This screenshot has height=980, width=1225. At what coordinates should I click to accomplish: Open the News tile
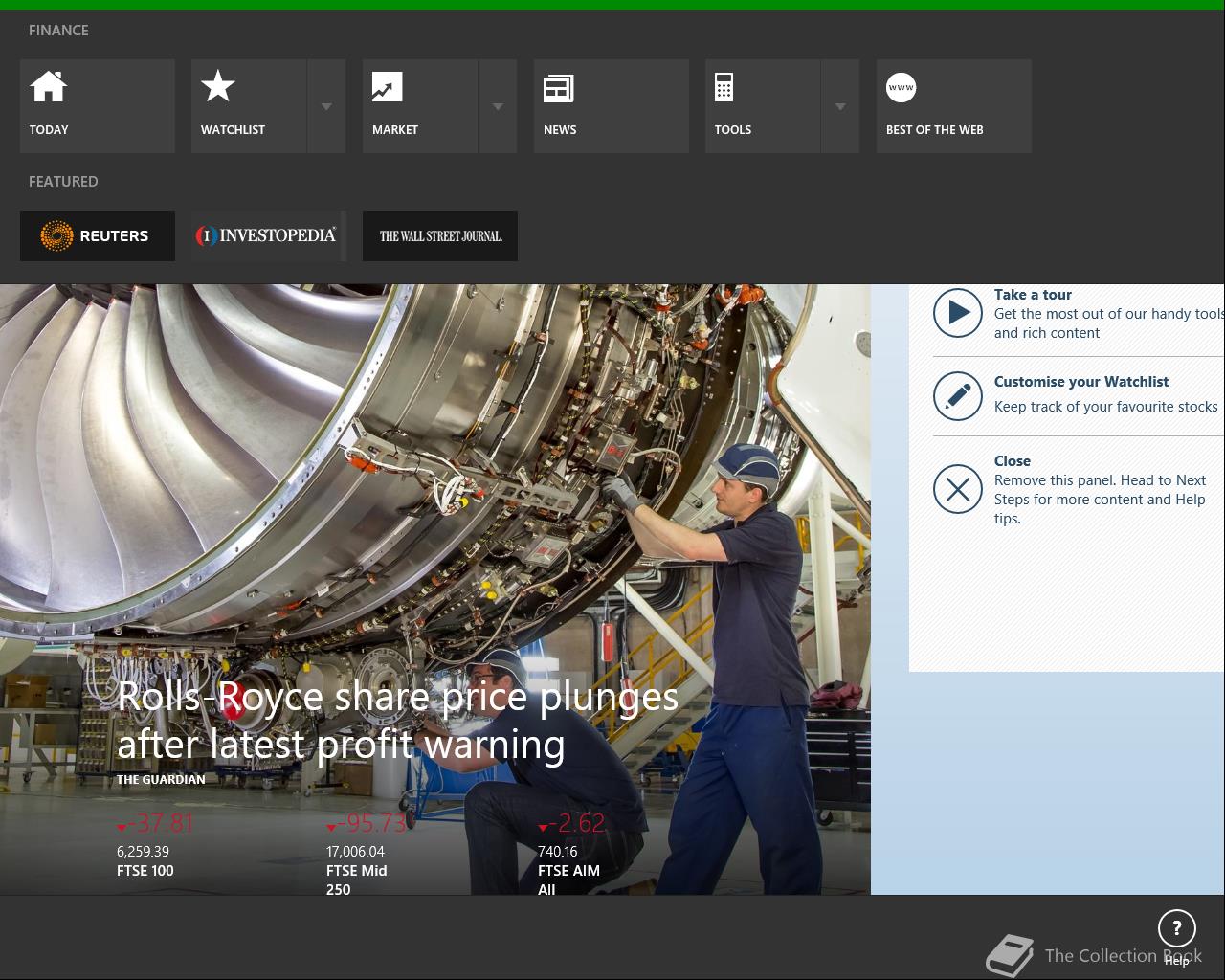(611, 106)
